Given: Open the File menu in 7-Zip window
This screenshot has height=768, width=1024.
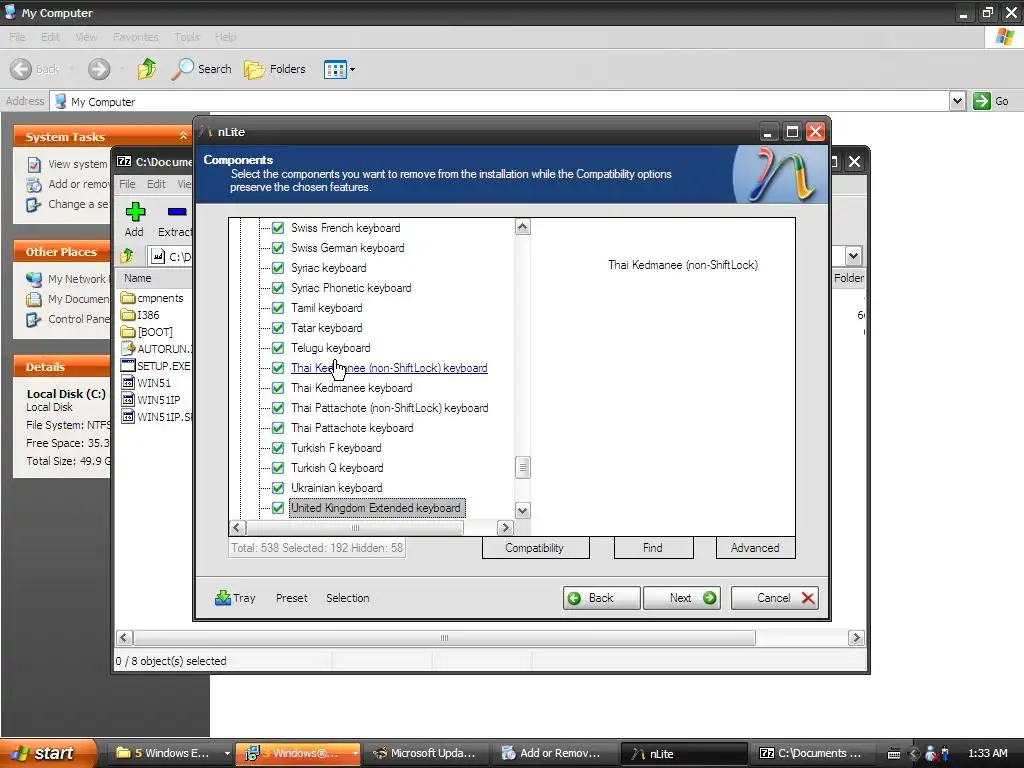Looking at the screenshot, I should tap(127, 184).
